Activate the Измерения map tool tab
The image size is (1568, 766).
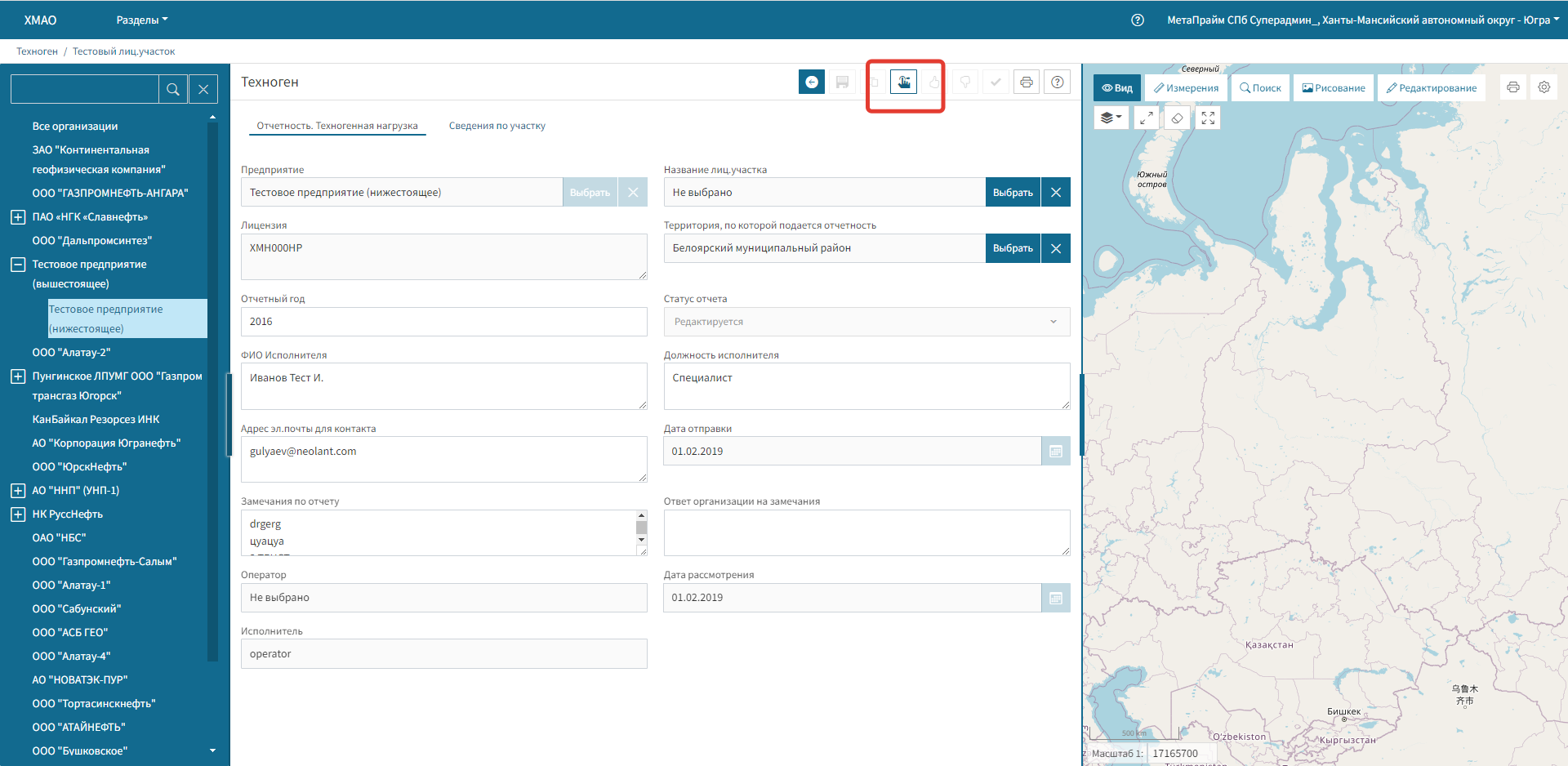(x=1186, y=87)
